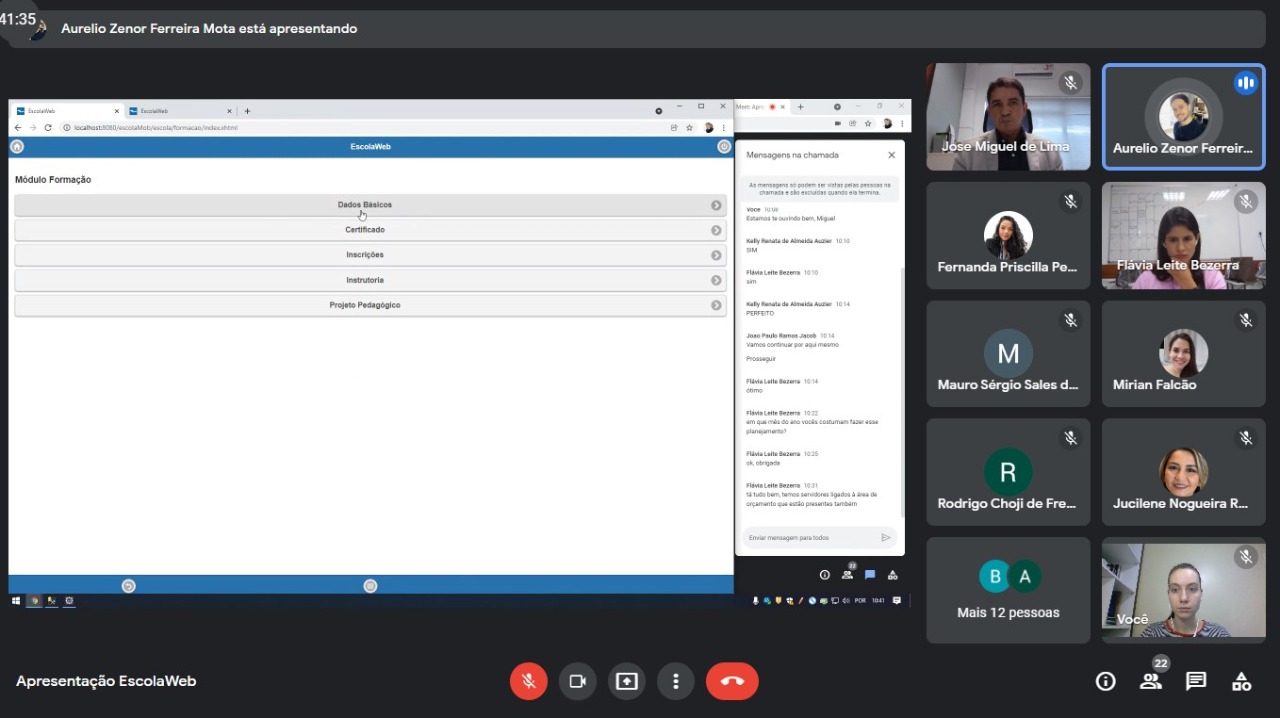The width and height of the screenshot is (1280, 718).
Task: Unmute the microphone
Action: point(529,681)
